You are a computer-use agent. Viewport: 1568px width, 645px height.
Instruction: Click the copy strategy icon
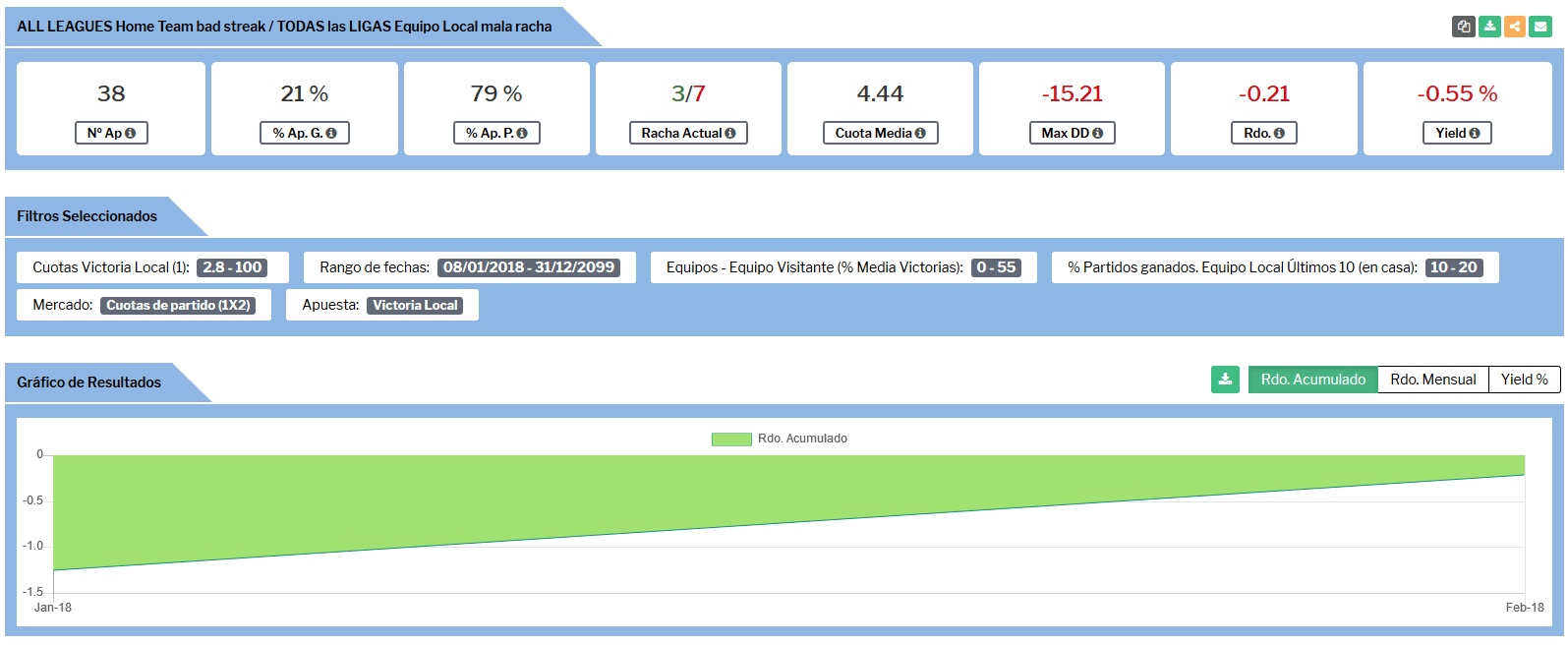(1464, 27)
